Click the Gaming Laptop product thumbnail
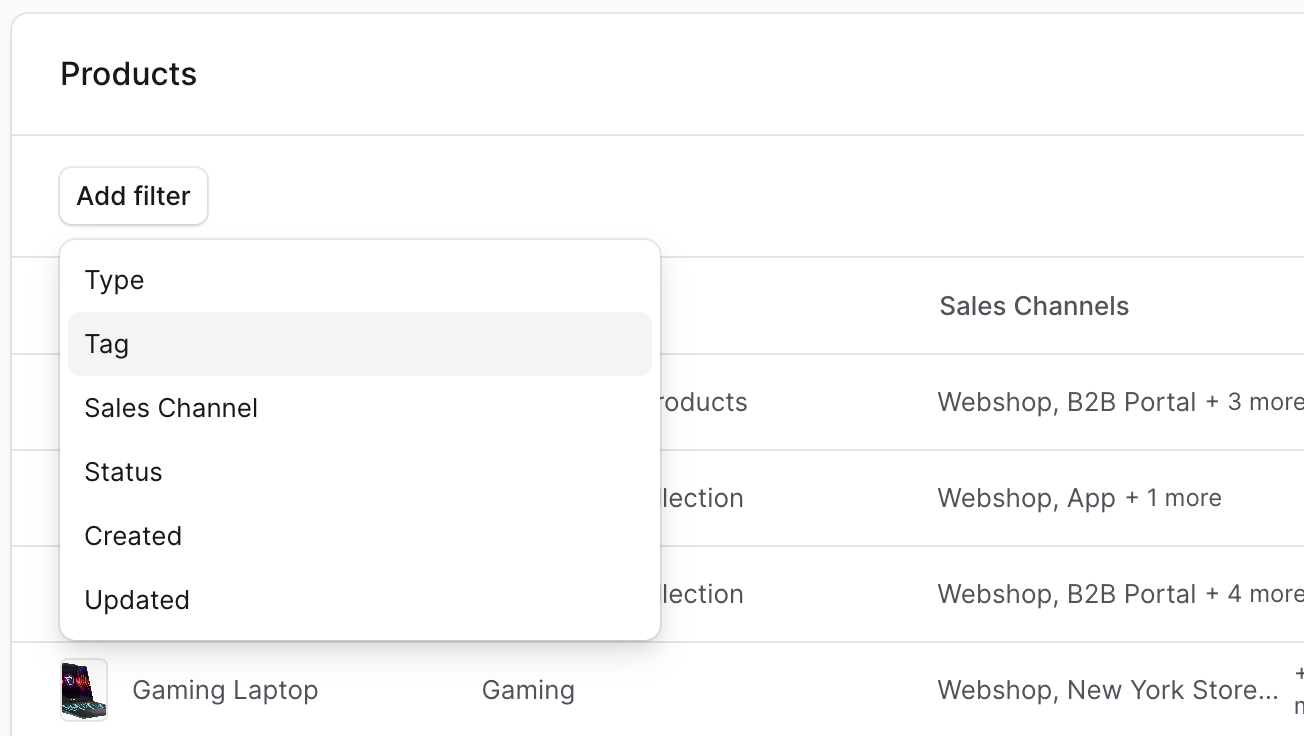The width and height of the screenshot is (1304, 736). 84,690
